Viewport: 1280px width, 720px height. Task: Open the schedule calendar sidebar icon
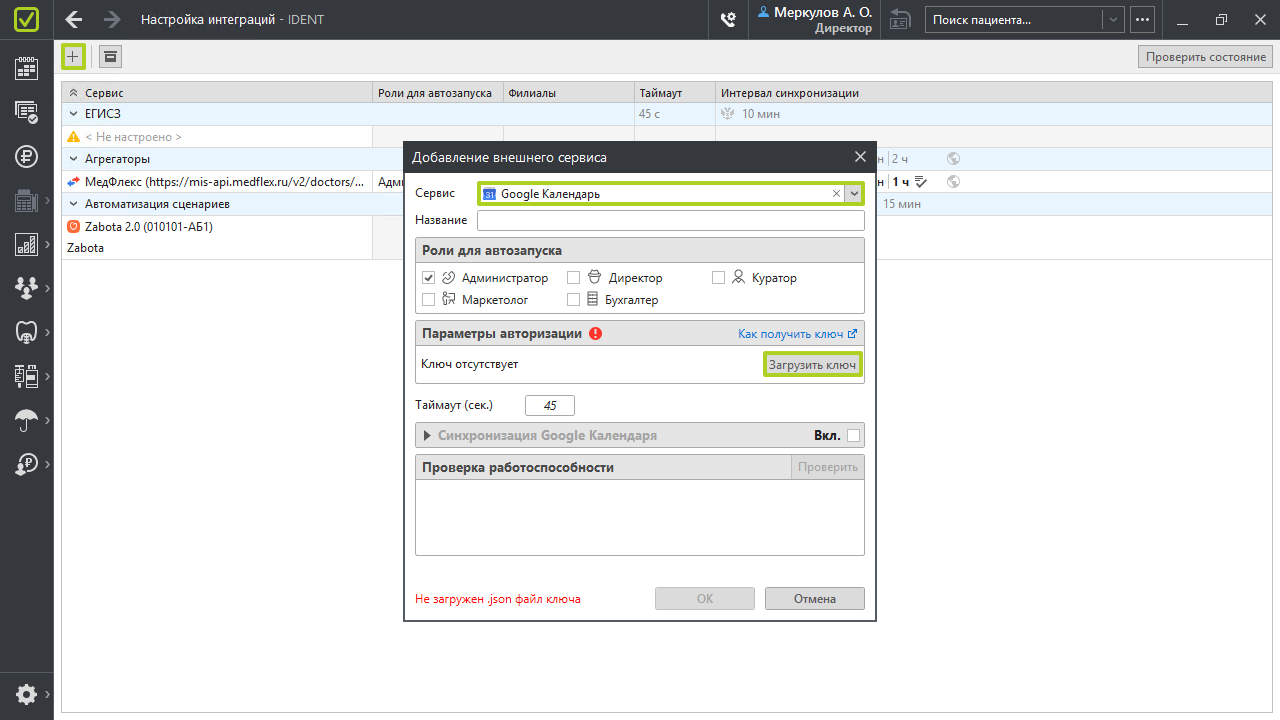(27, 68)
